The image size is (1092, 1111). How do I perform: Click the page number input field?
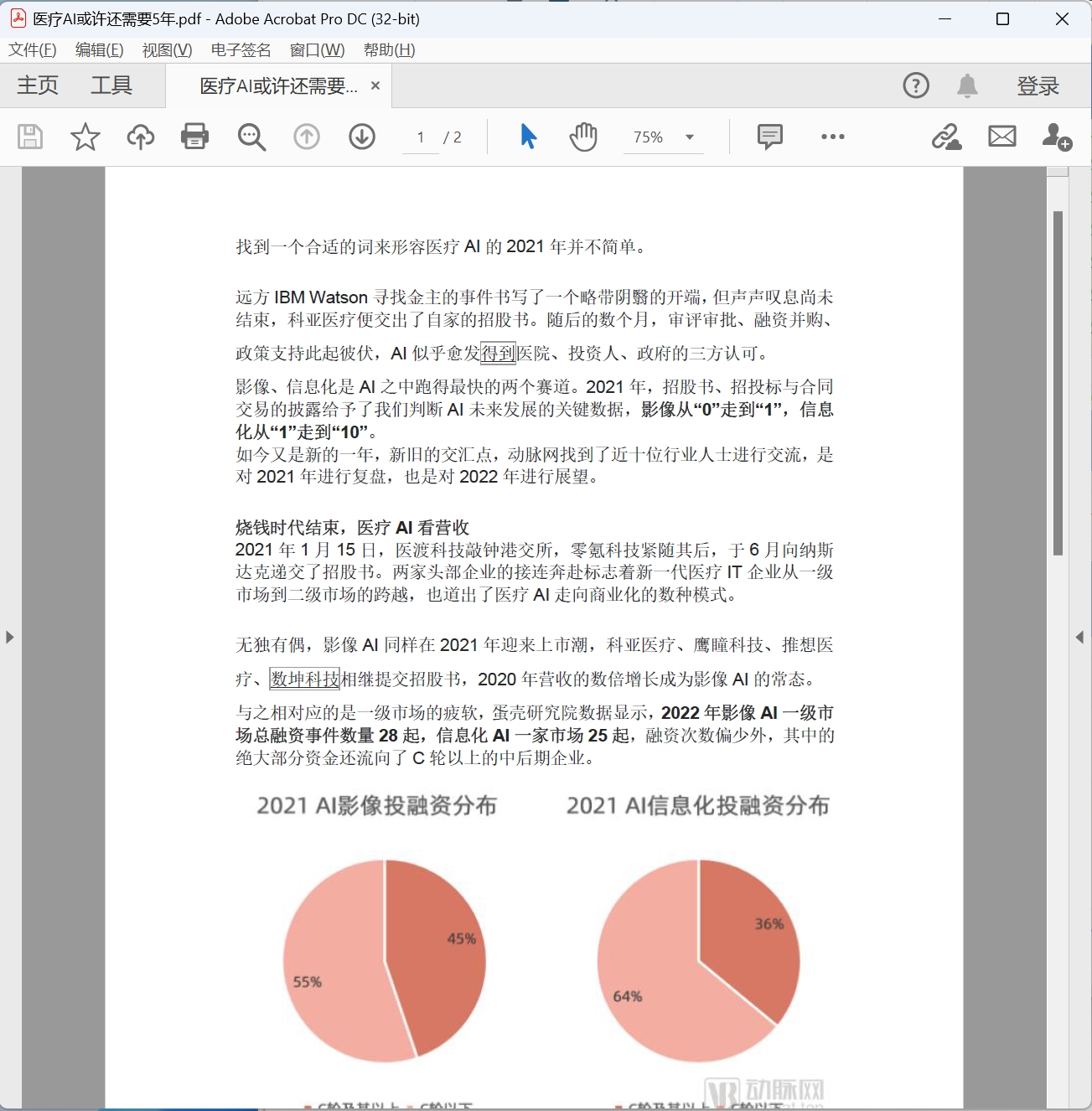pyautogui.click(x=421, y=137)
